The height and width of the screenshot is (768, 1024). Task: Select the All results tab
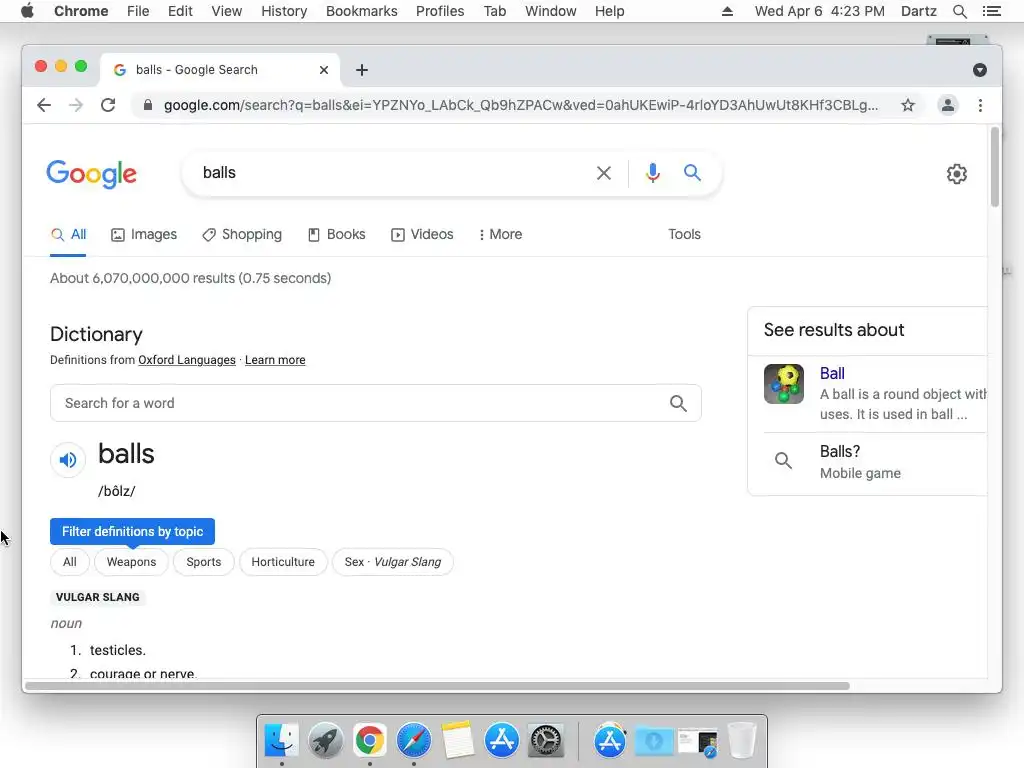click(x=69, y=234)
